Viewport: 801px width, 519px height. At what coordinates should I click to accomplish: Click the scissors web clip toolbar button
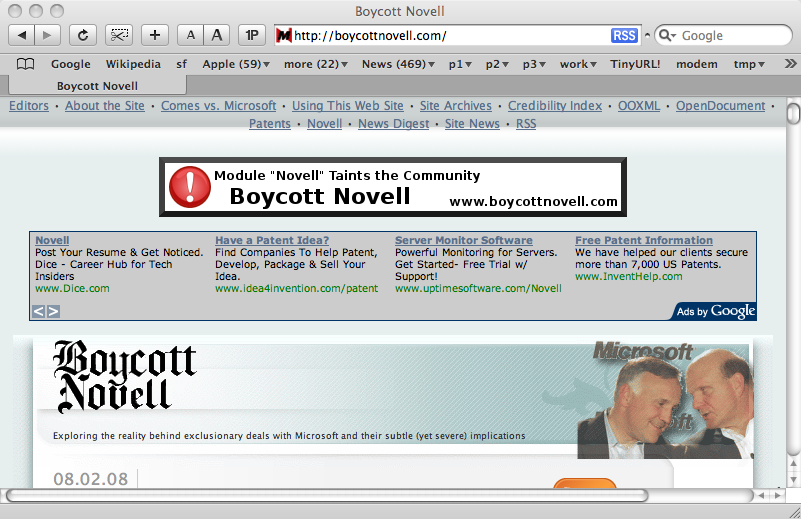(119, 35)
